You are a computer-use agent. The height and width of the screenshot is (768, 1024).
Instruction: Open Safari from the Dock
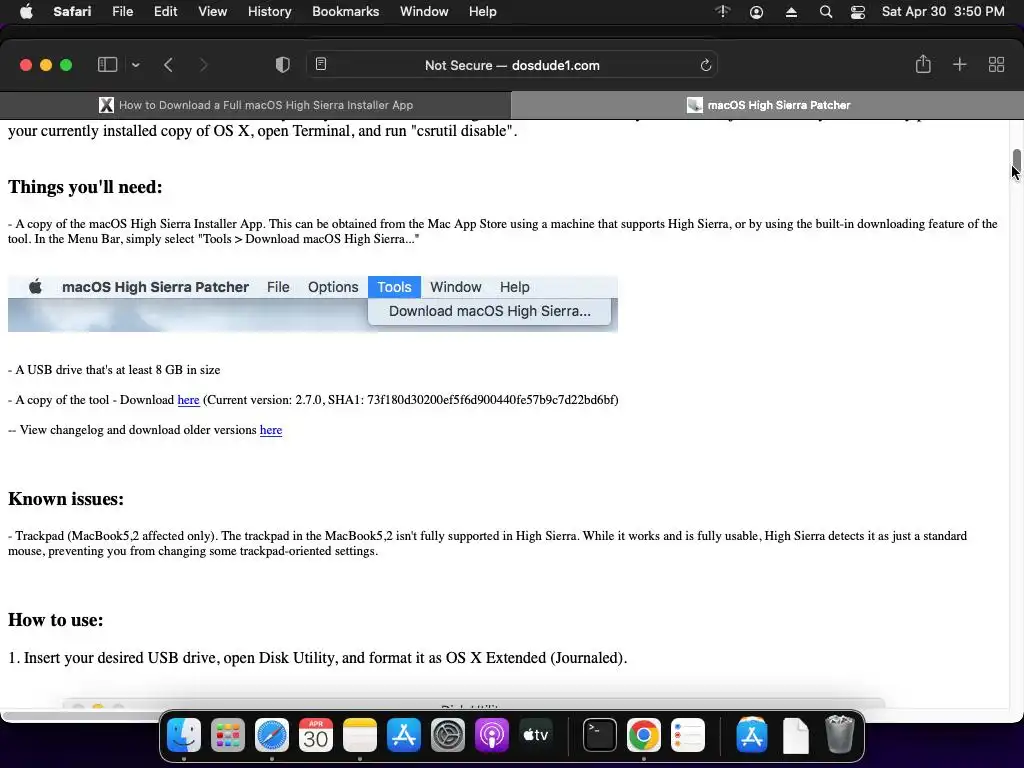(272, 735)
